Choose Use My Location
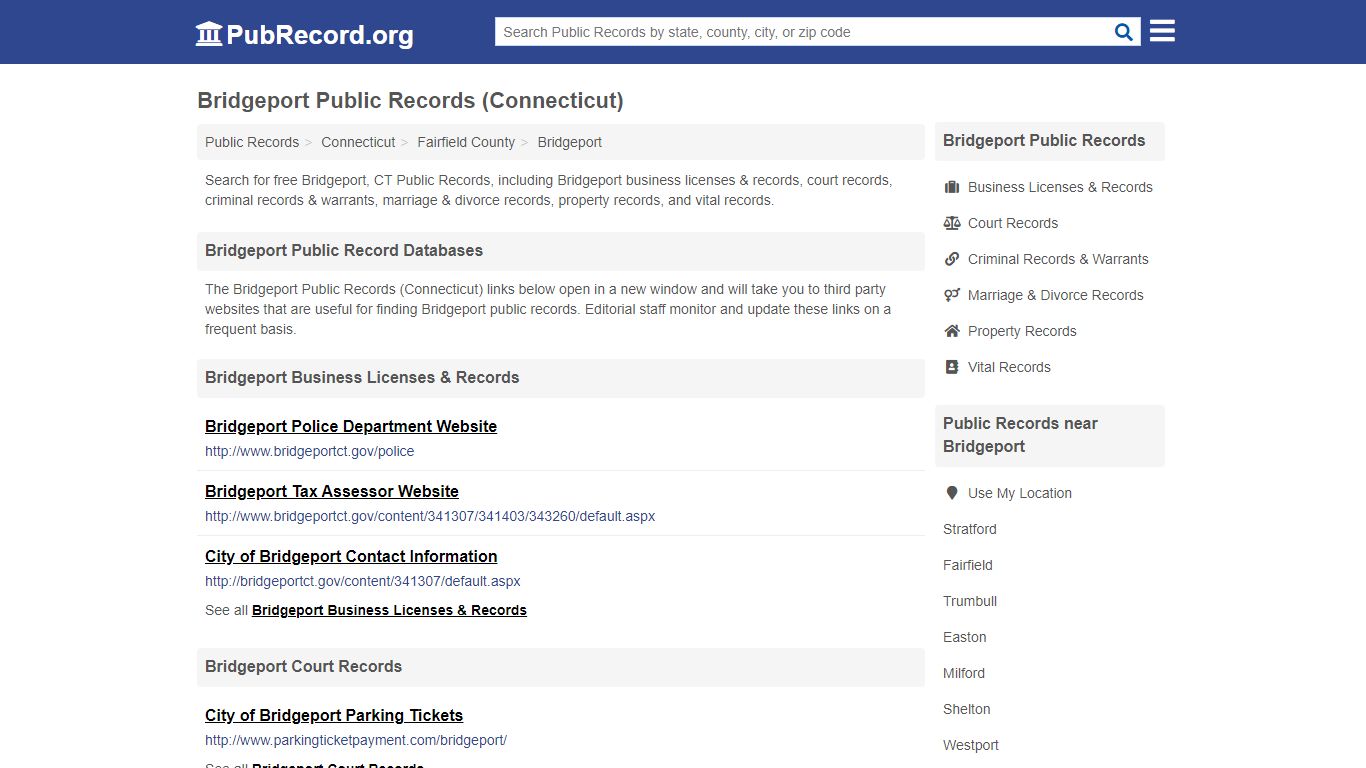Image resolution: width=1366 pixels, height=768 pixels. (1020, 493)
